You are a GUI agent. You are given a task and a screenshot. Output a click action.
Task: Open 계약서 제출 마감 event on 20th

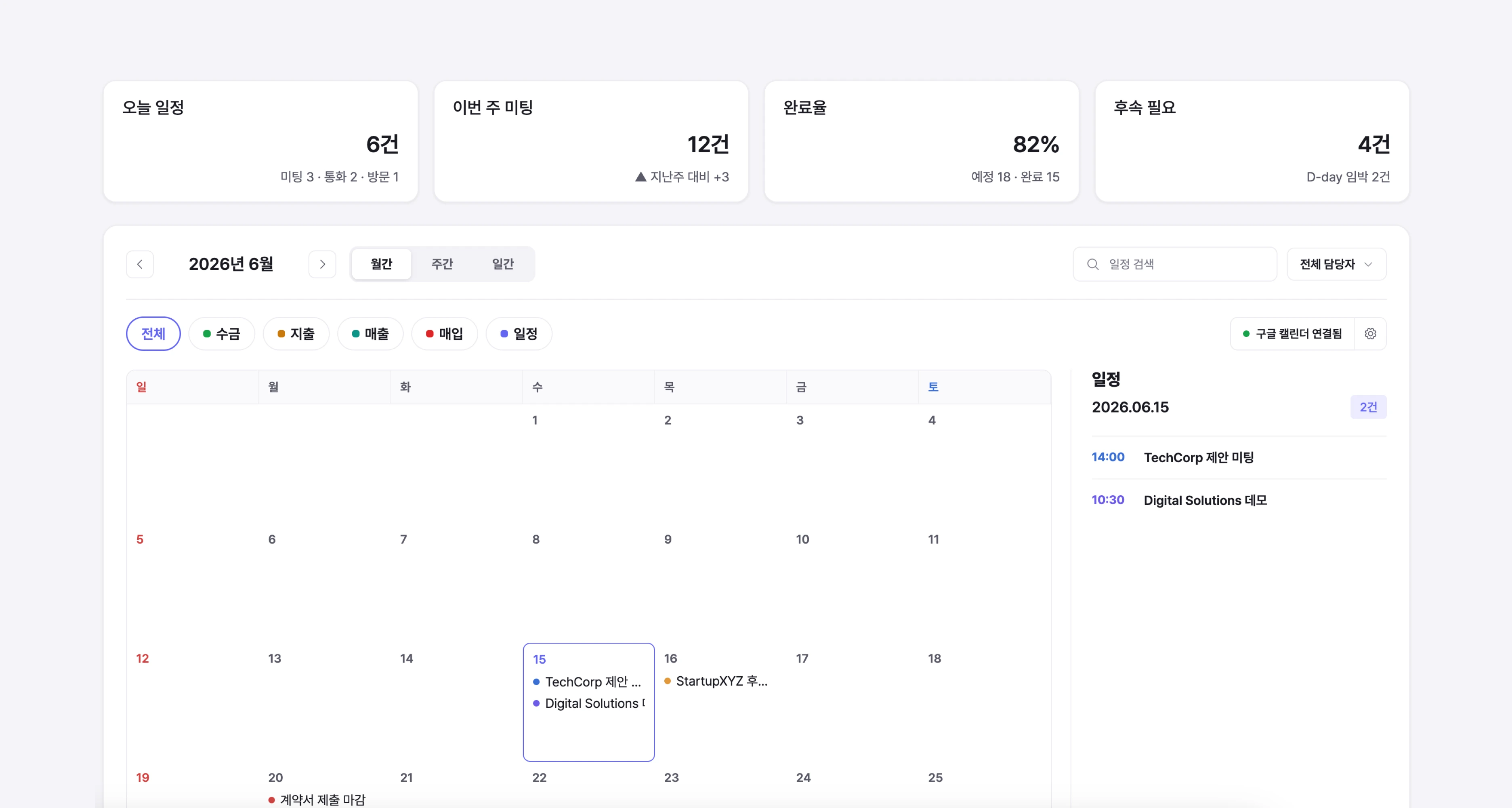point(317,800)
